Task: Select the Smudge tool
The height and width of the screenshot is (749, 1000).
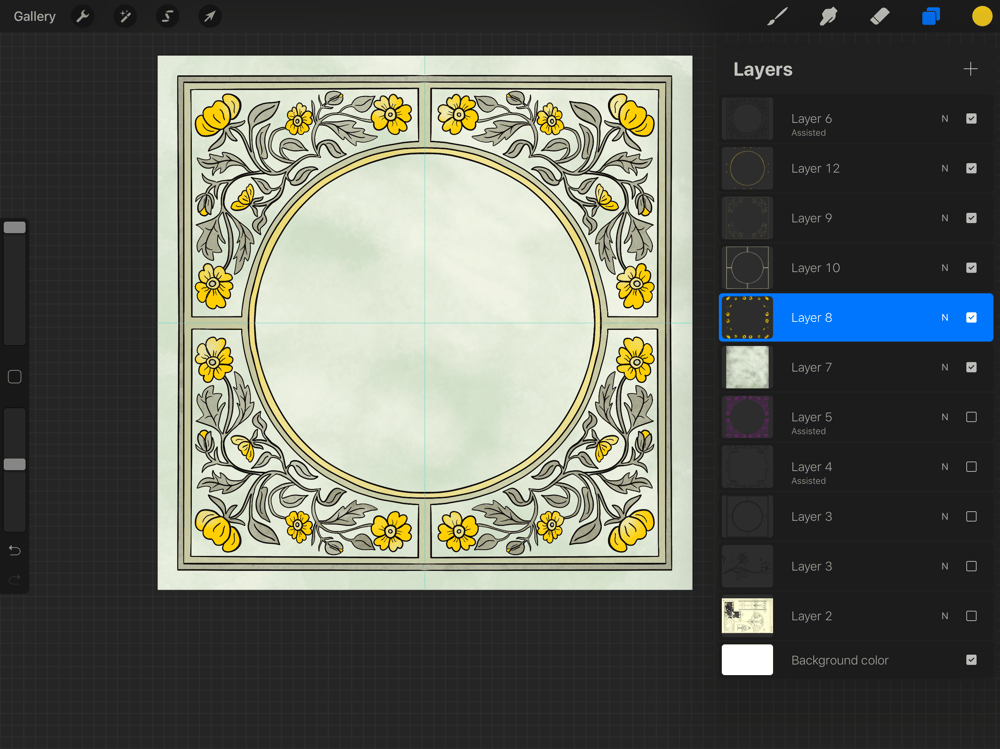Action: (828, 16)
